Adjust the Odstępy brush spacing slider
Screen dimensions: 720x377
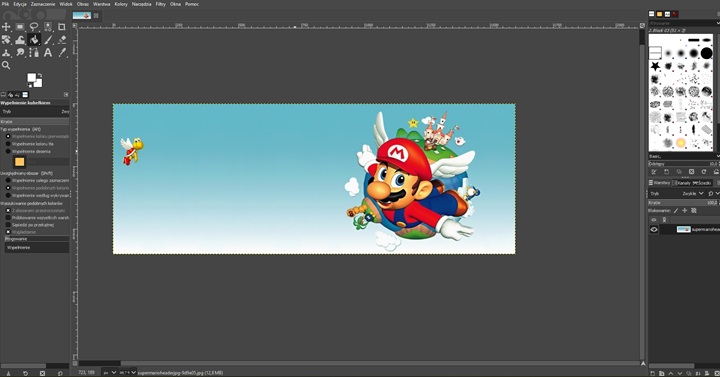[684, 163]
